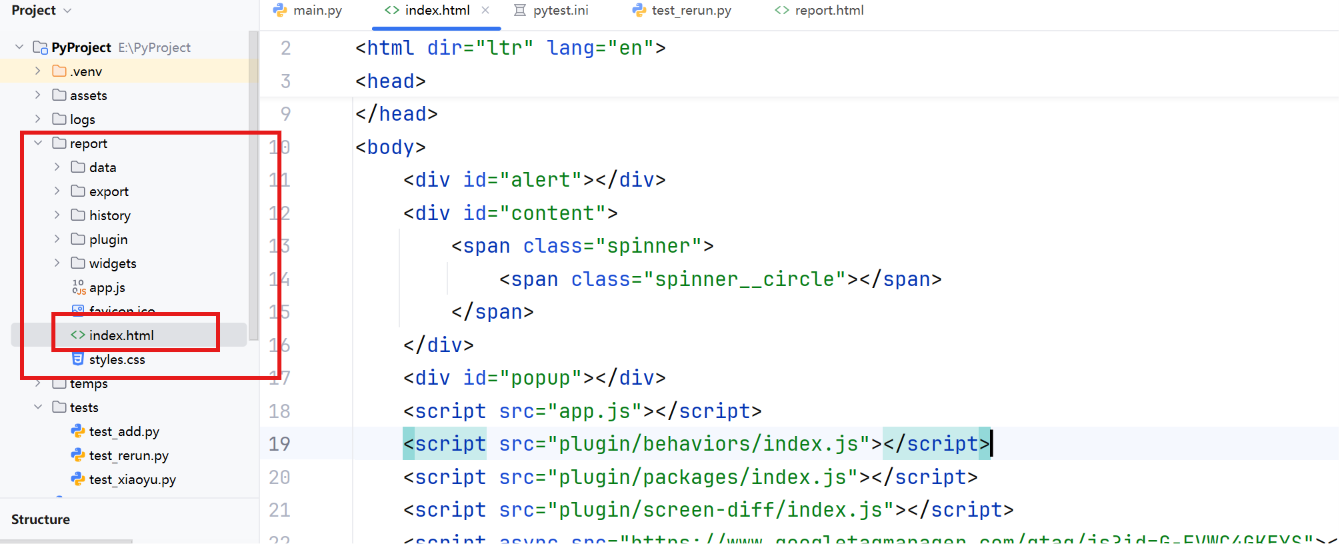Click the data folder icon
Screen dimensions: 1339x544
tap(78, 167)
